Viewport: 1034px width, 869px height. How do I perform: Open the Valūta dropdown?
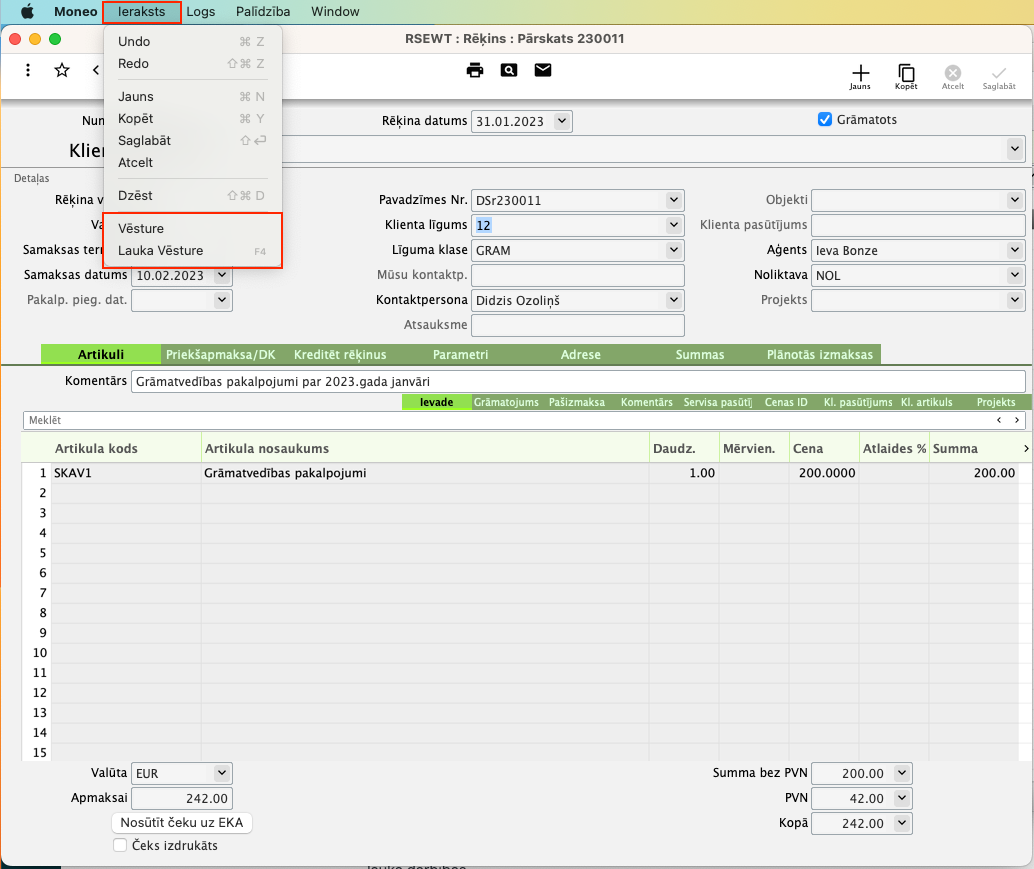click(222, 773)
